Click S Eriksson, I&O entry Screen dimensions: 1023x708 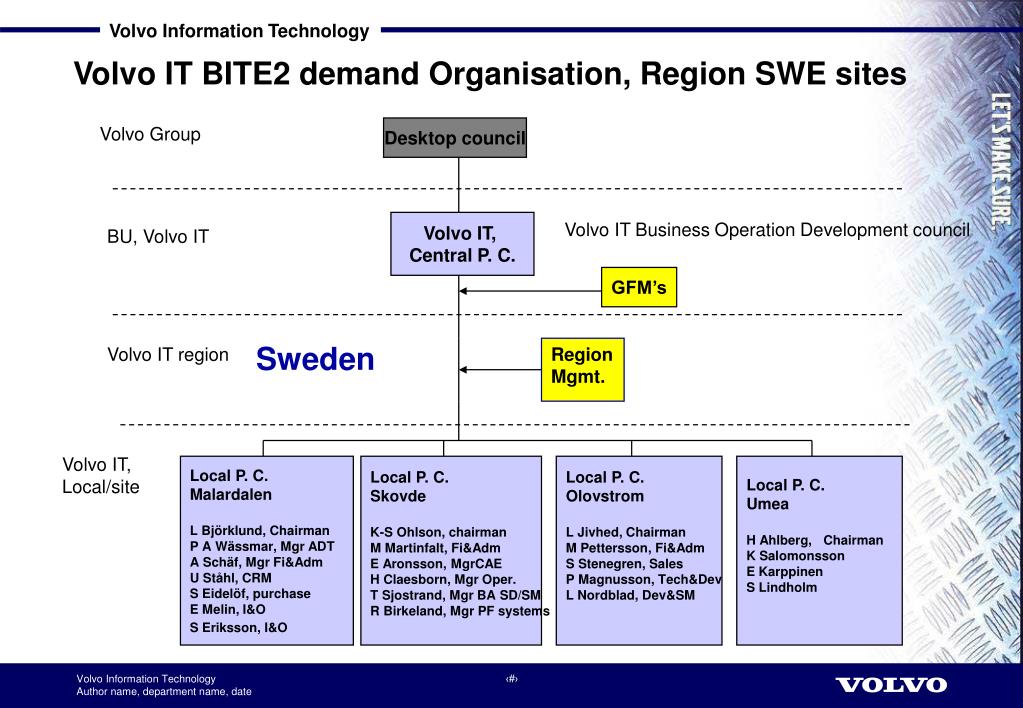click(238, 627)
